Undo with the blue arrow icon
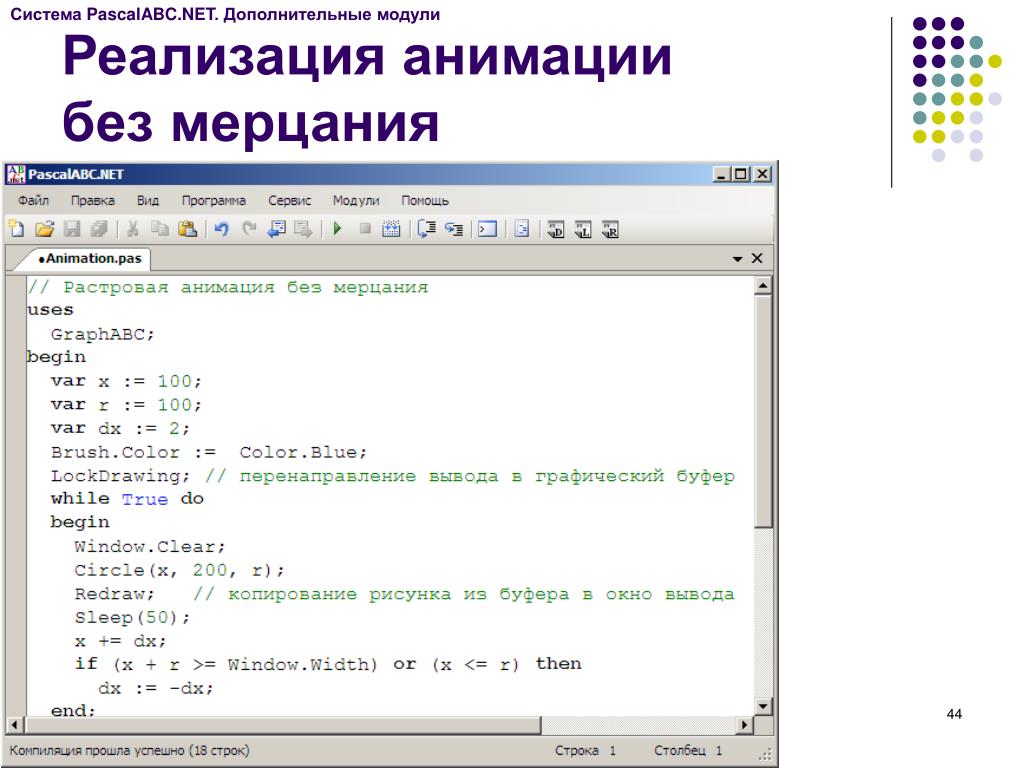Screen dimensions: 1024x768 click(221, 229)
